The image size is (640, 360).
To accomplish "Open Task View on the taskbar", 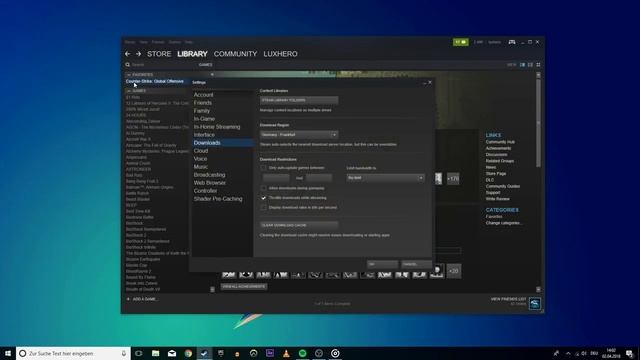I will (x=139, y=353).
